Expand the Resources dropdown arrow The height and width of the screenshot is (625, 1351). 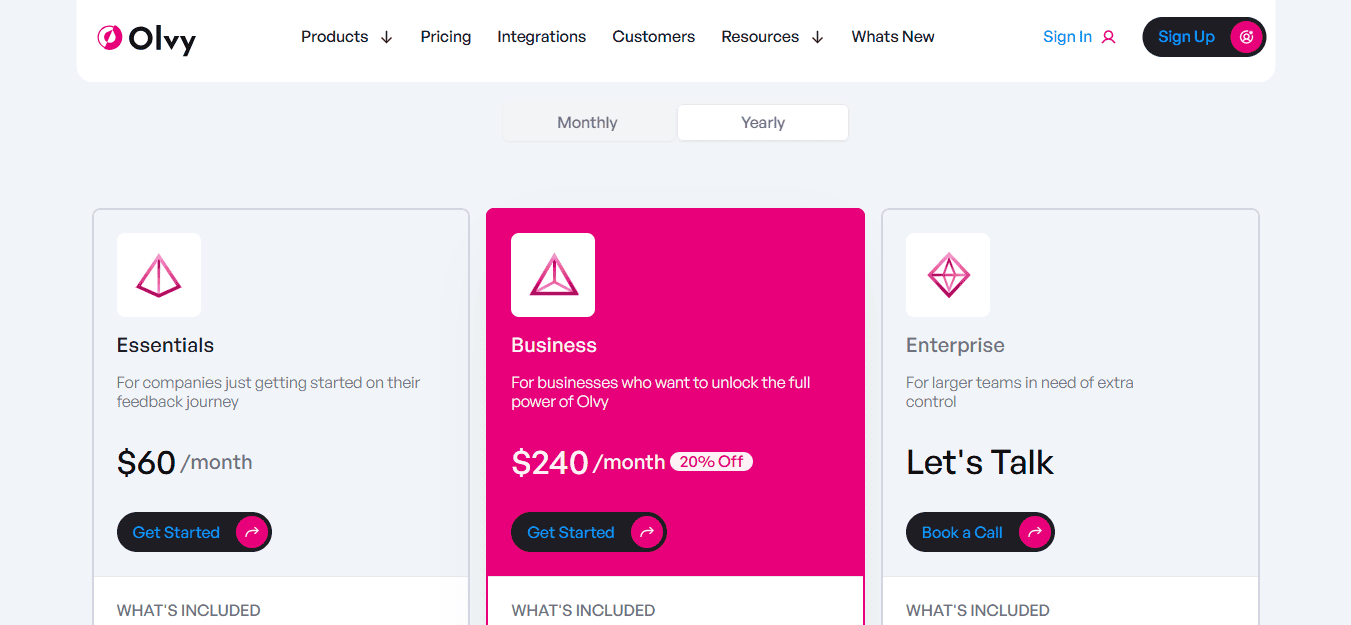817,37
